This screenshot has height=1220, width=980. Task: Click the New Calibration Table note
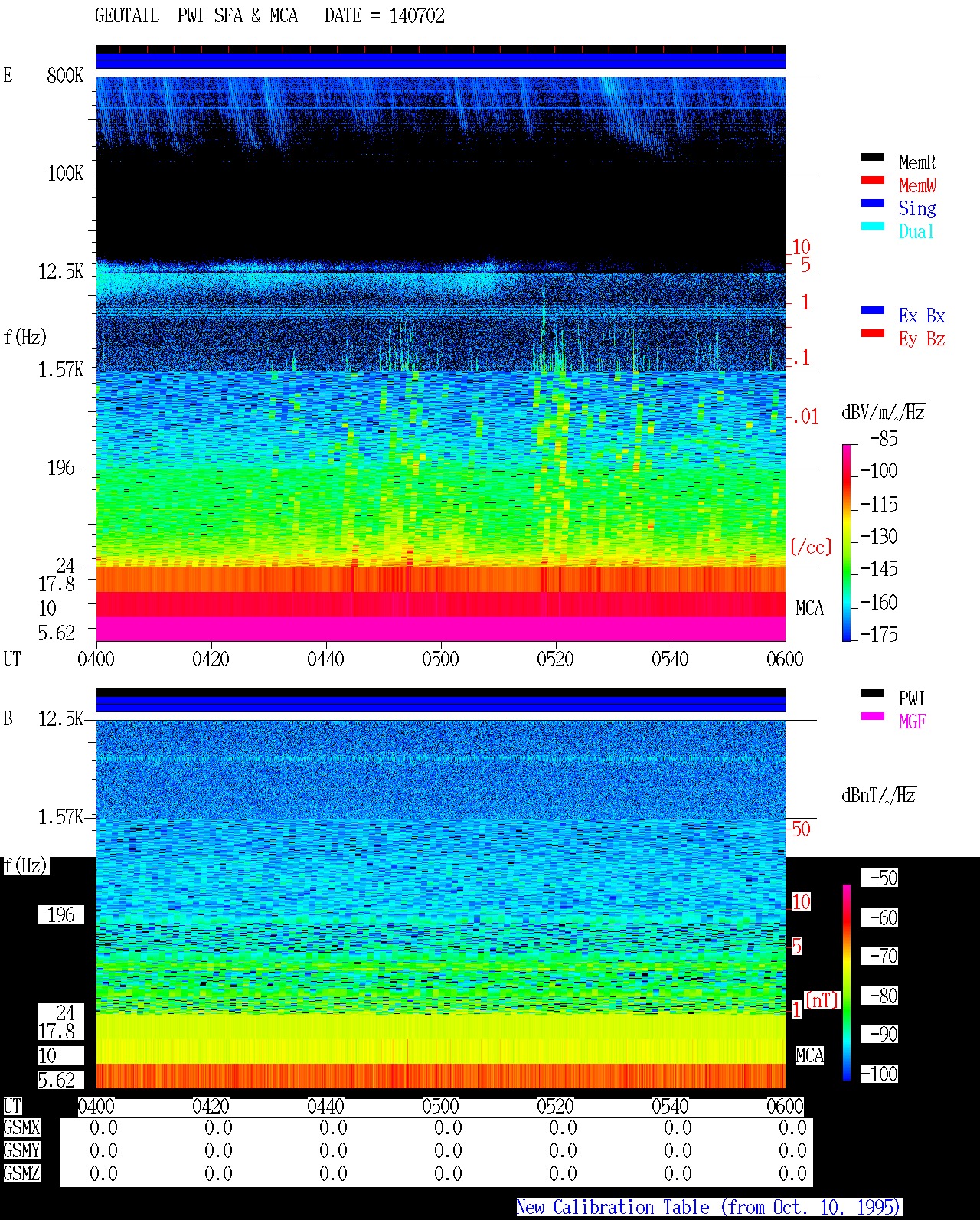click(709, 1207)
